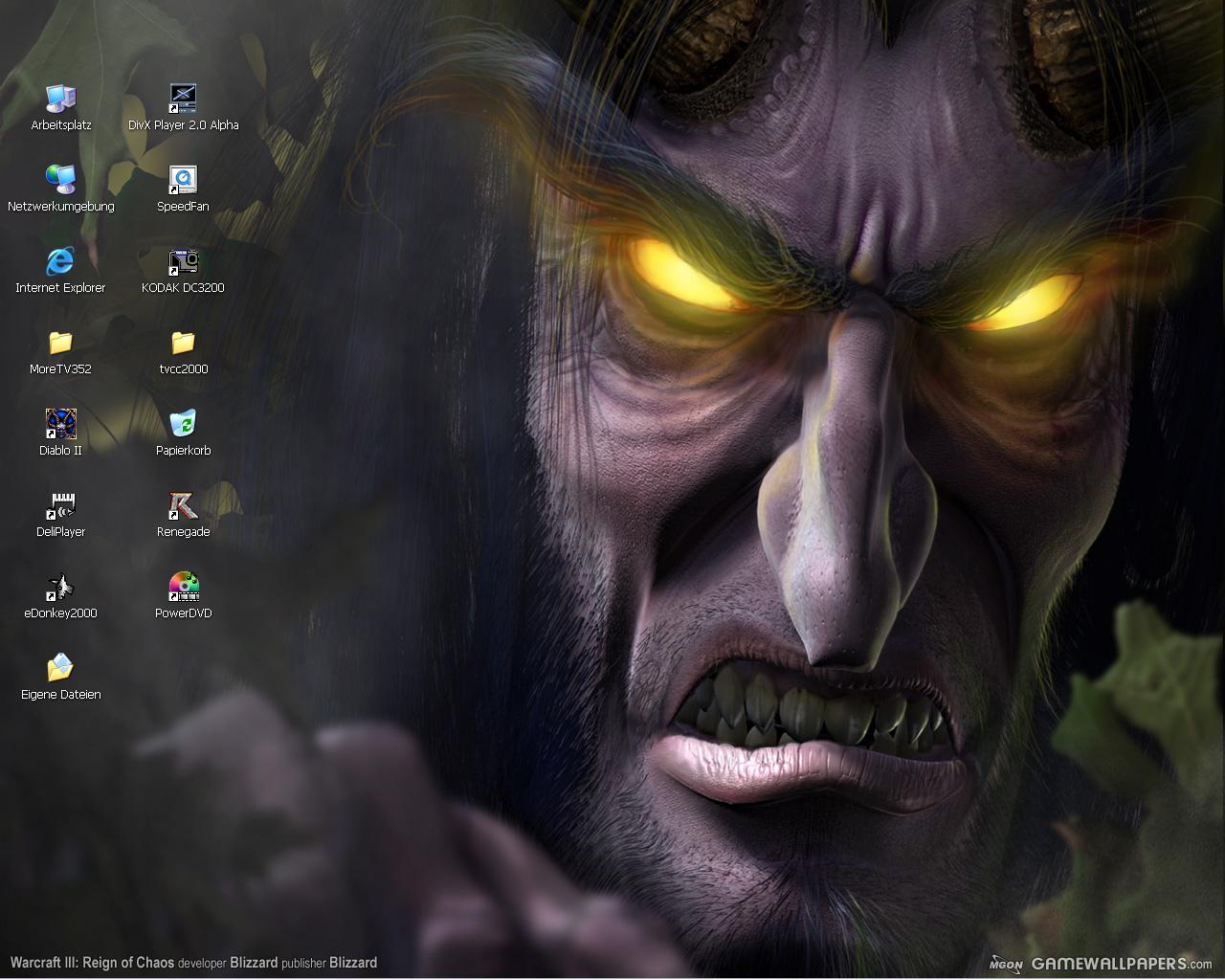This screenshot has width=1225, height=980.
Task: Click the MGON logo beside GAMEWALLPAPERS
Action: 1006,965
